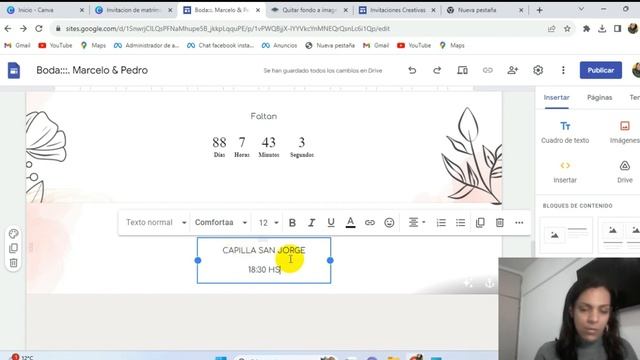Viewport: 640px width, 360px height.
Task: Toggle italic formatting
Action: (x=311, y=222)
